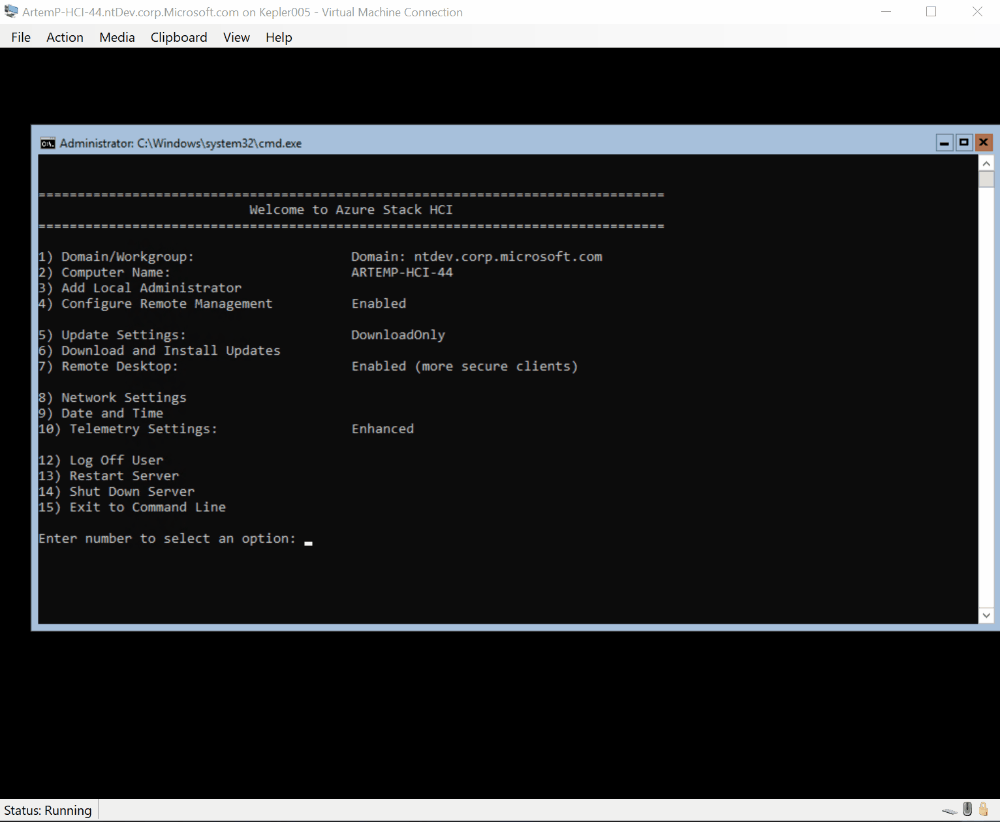Maximize the Virtual Machine Connection window
Screen dimensions: 1000x822
[931, 11]
